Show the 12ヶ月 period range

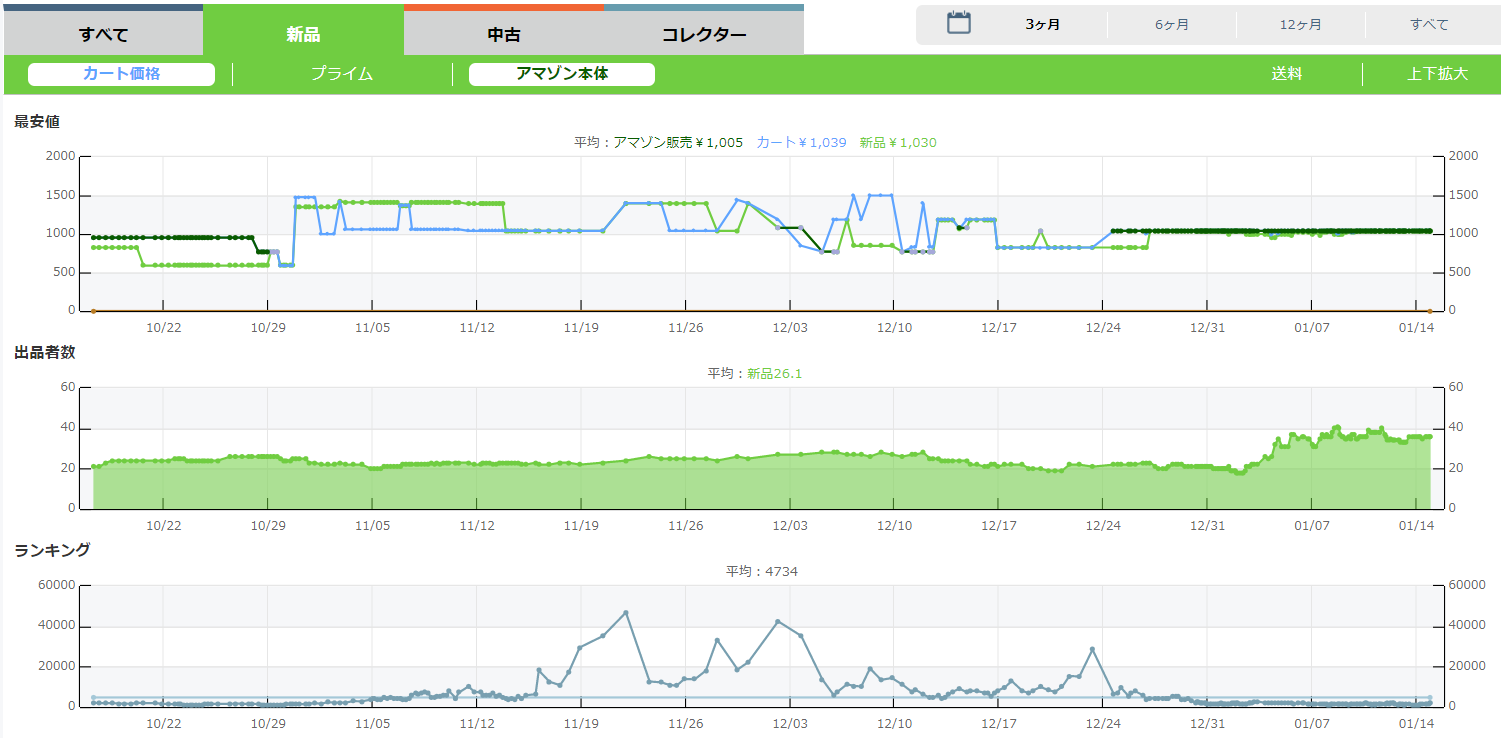pyautogui.click(x=1300, y=25)
